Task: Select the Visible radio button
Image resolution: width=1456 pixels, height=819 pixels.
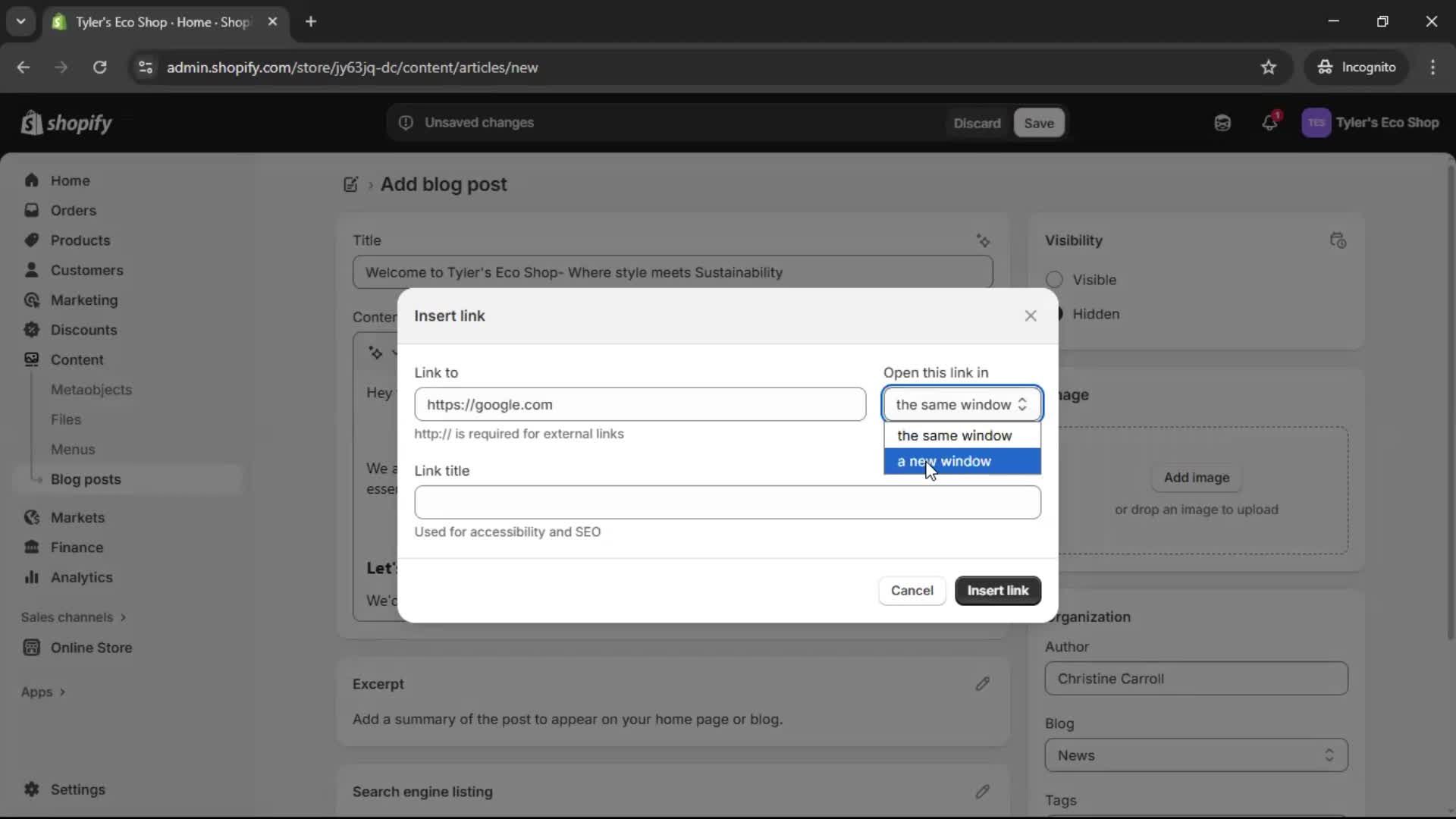Action: [x=1054, y=280]
